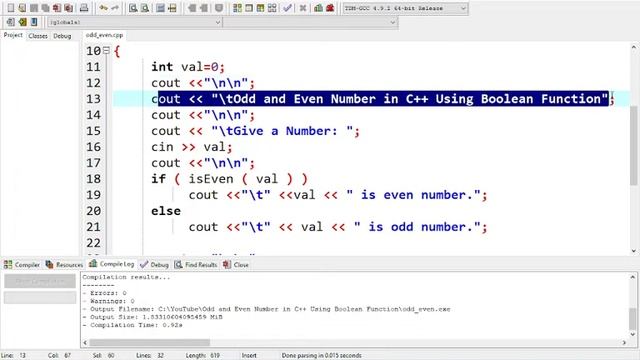Viewport: 640px width, 360px height.
Task: Click the gray shield-shaped toolbar icon
Action: (x=219, y=8)
